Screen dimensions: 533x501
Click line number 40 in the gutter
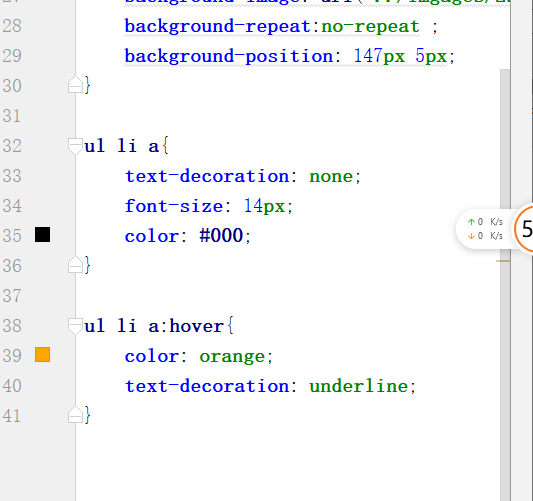point(12,386)
